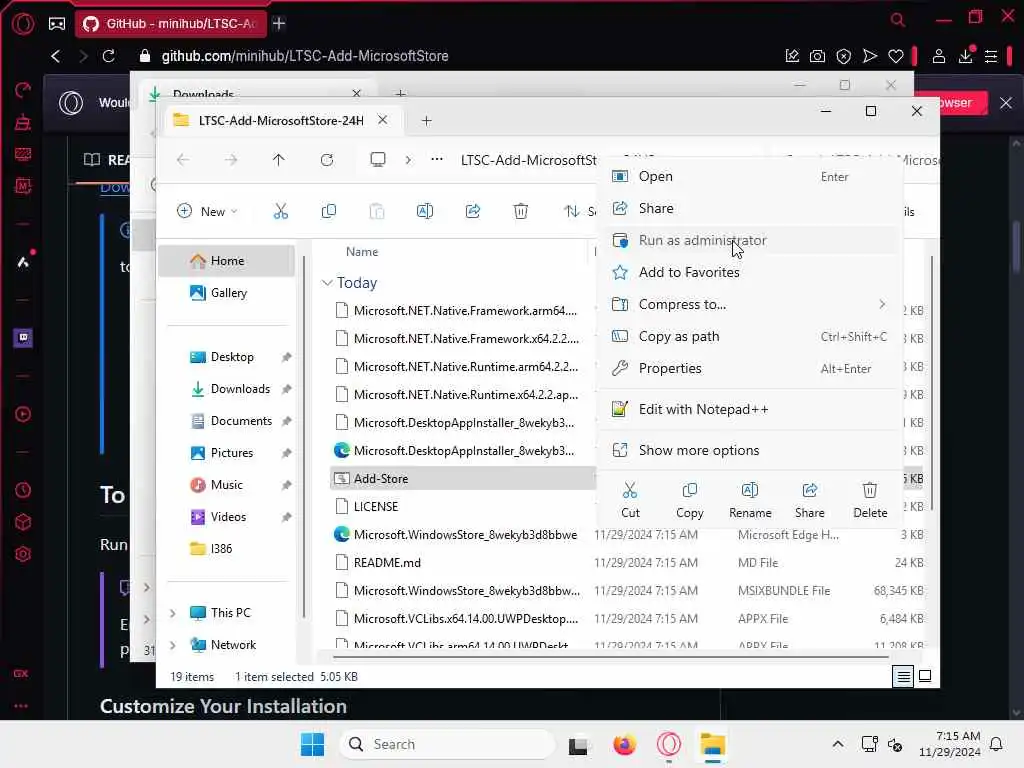Click Share icon in Explorer toolbar
This screenshot has width=1024, height=768.
click(473, 211)
